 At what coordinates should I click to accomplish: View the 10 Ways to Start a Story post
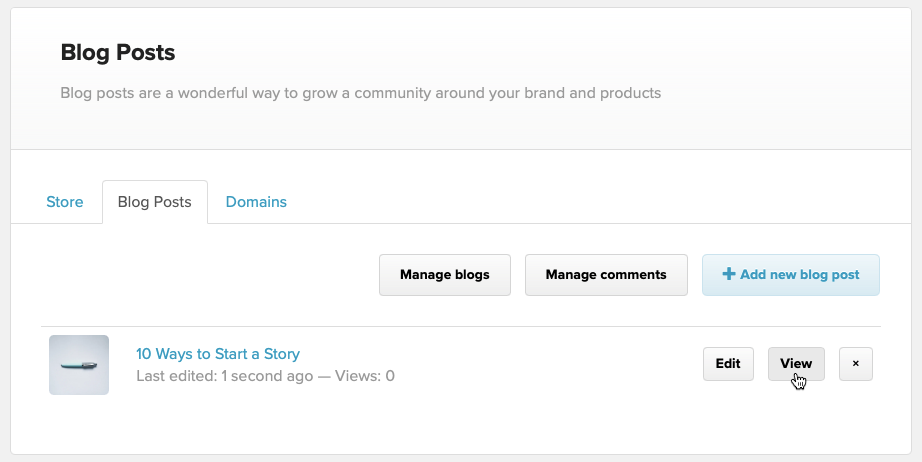pyautogui.click(x=796, y=364)
